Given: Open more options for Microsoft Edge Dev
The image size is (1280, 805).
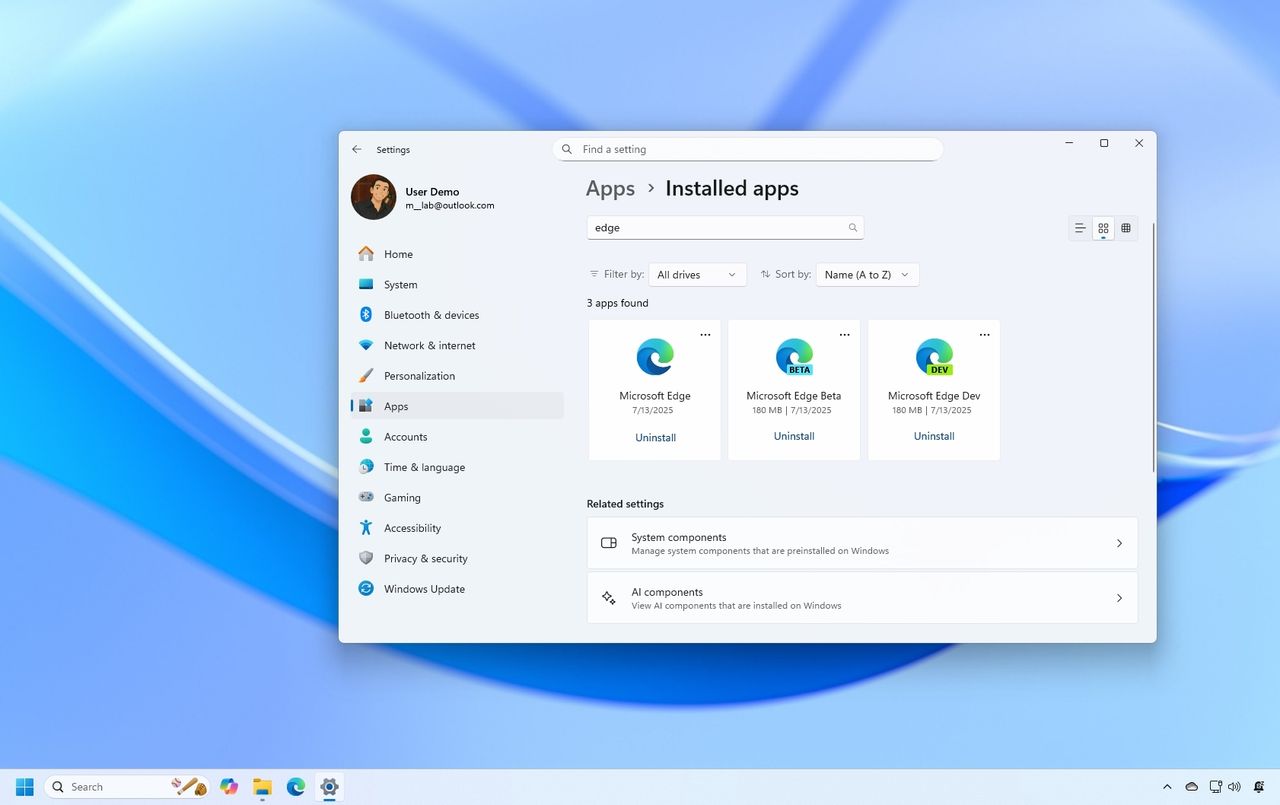Looking at the screenshot, I should tap(985, 335).
